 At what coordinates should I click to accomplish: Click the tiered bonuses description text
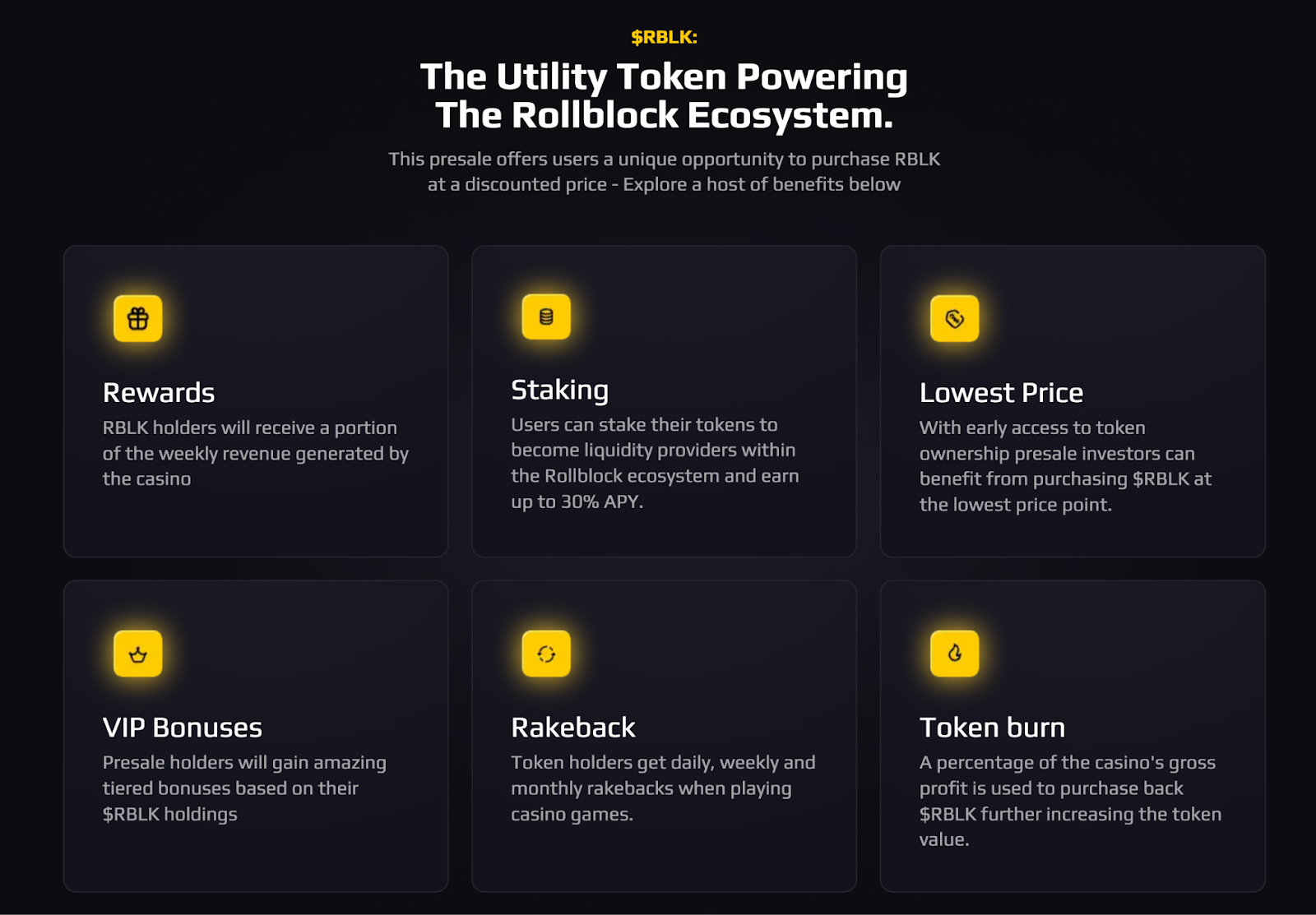244,788
